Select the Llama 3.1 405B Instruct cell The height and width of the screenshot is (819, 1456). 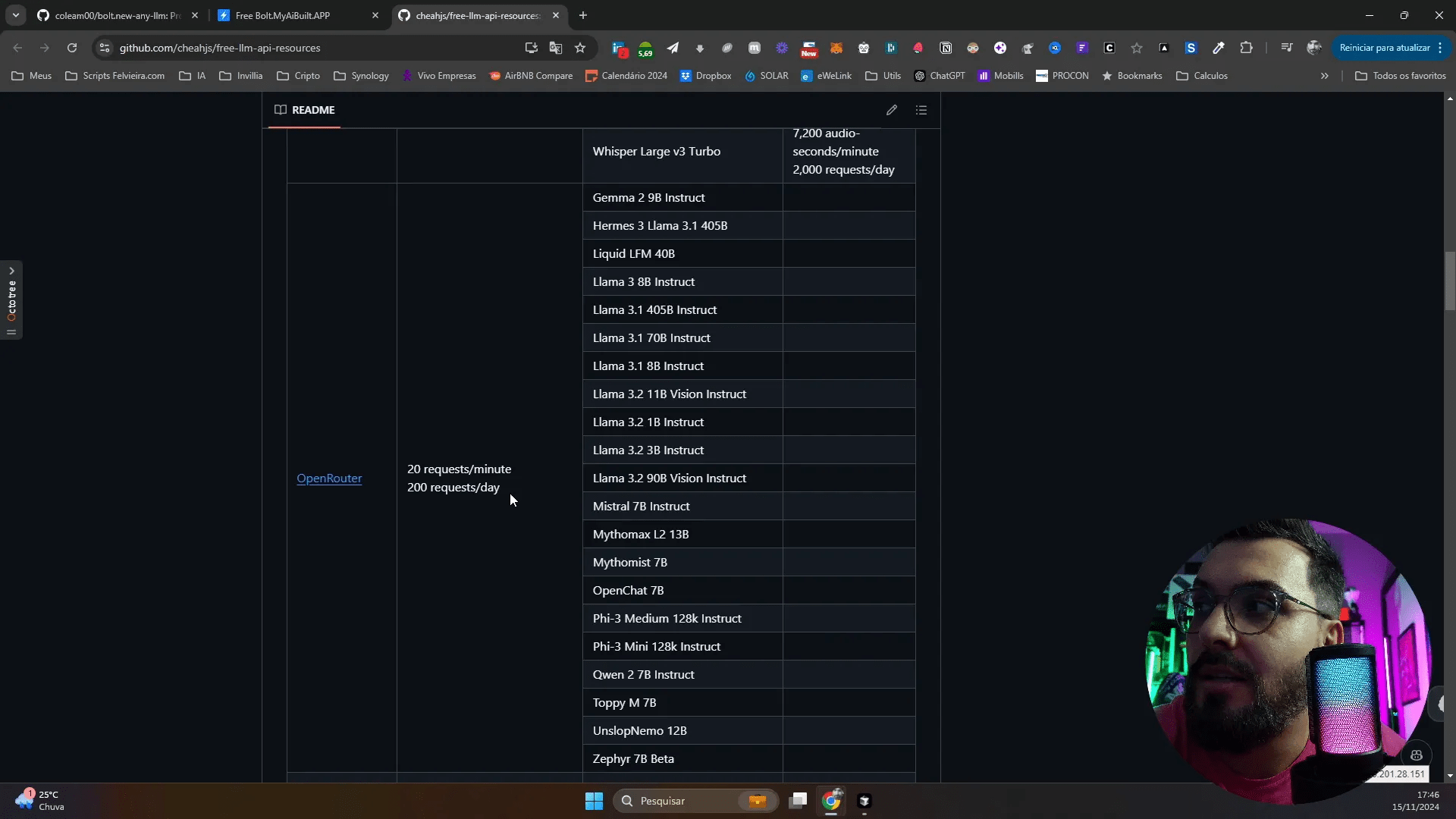click(x=682, y=309)
